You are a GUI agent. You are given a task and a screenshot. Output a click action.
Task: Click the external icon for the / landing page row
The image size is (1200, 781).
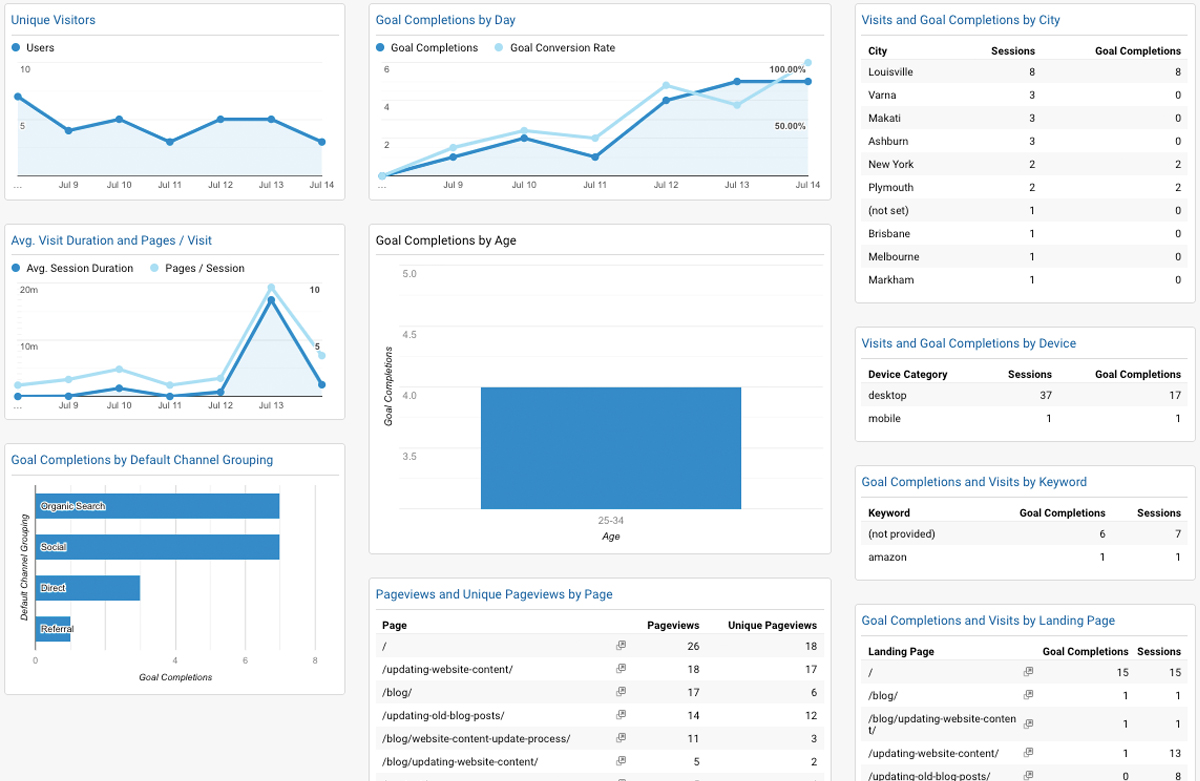coord(1028,672)
